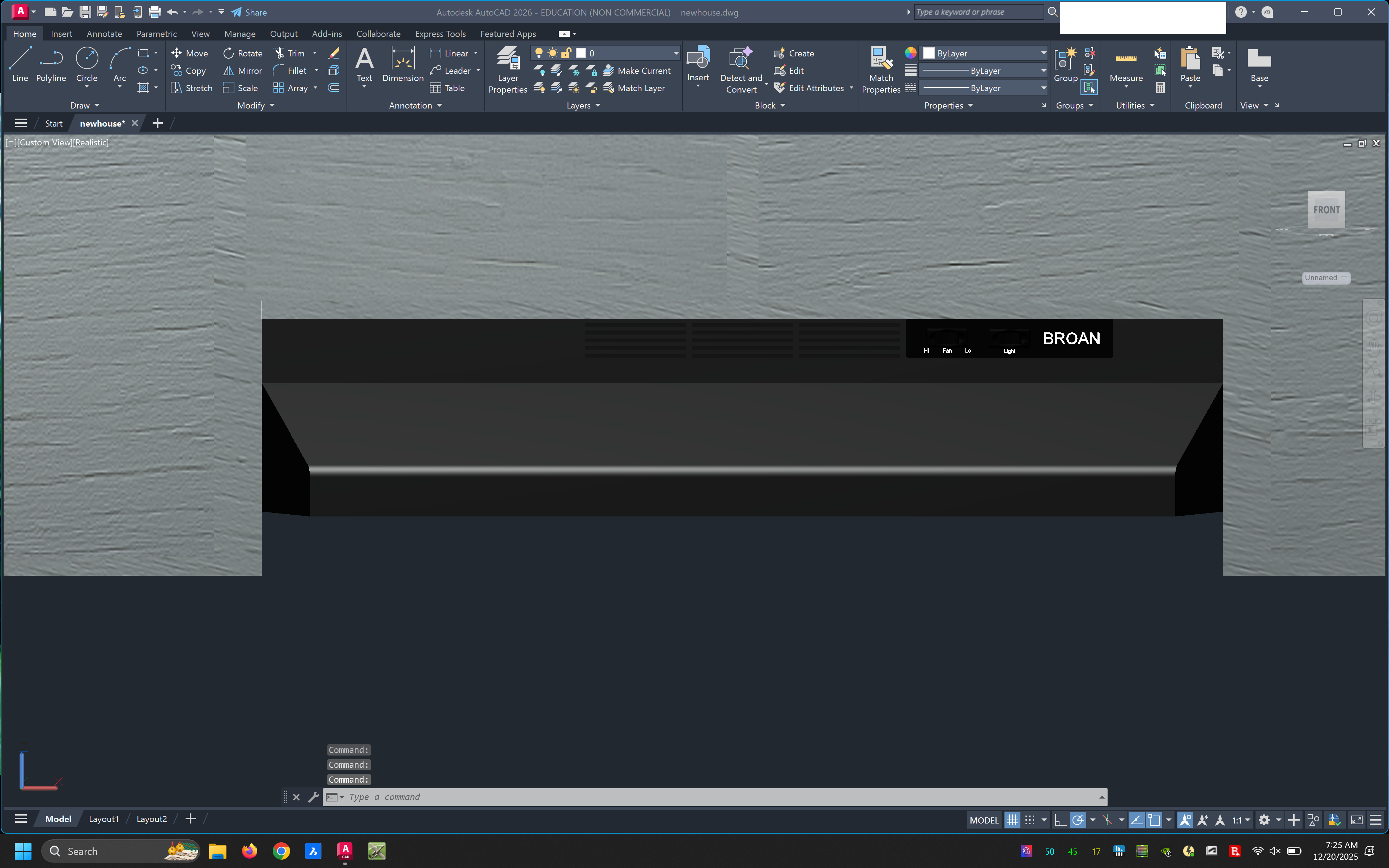Image resolution: width=1389 pixels, height=868 pixels.
Task: Click the Edit Attributes button
Action: [809, 88]
